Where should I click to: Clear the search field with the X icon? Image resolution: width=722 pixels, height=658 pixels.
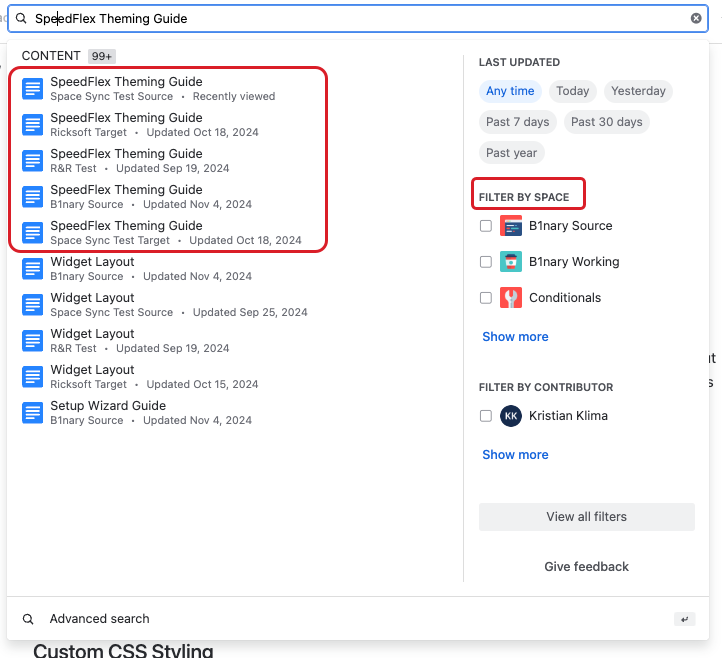[x=696, y=18]
